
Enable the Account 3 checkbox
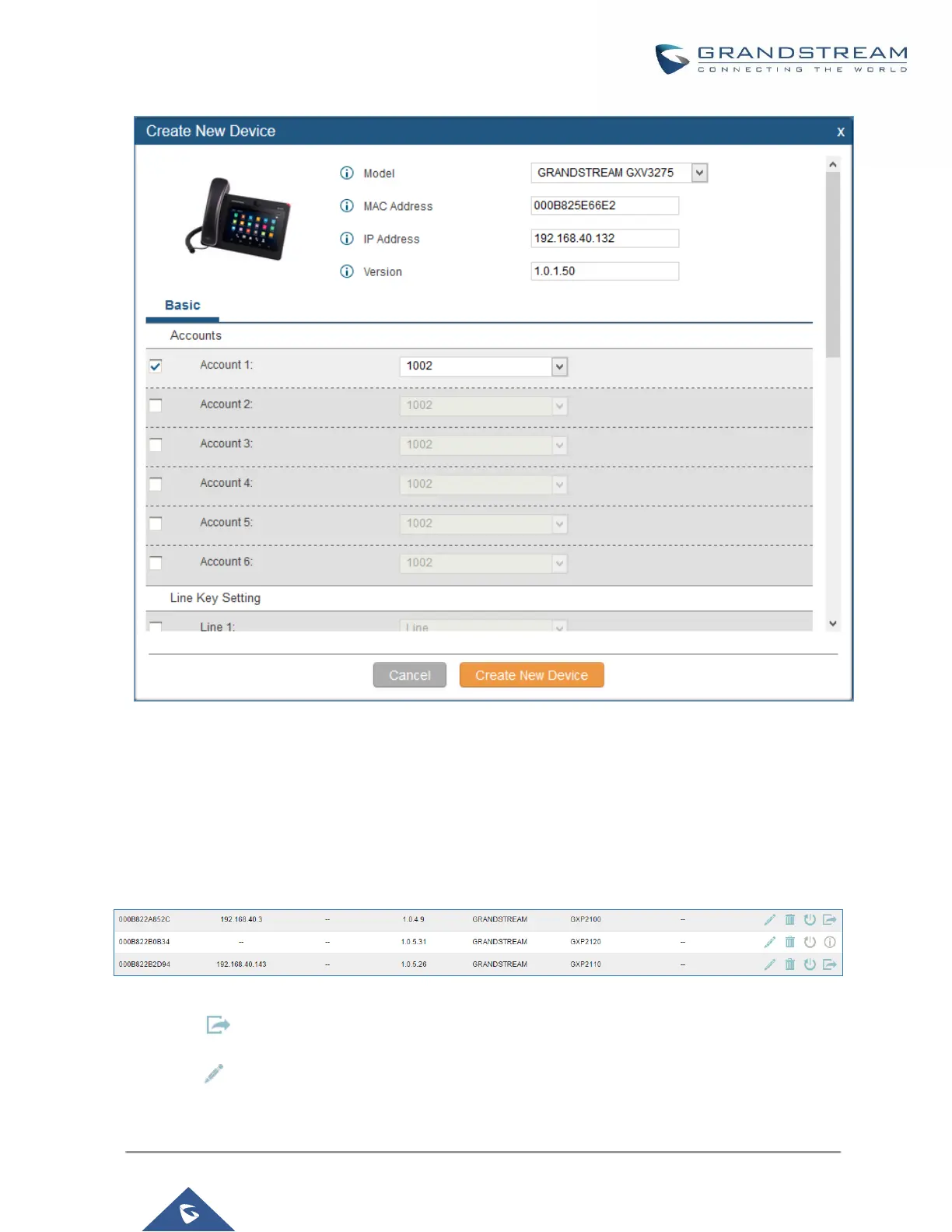[x=156, y=444]
